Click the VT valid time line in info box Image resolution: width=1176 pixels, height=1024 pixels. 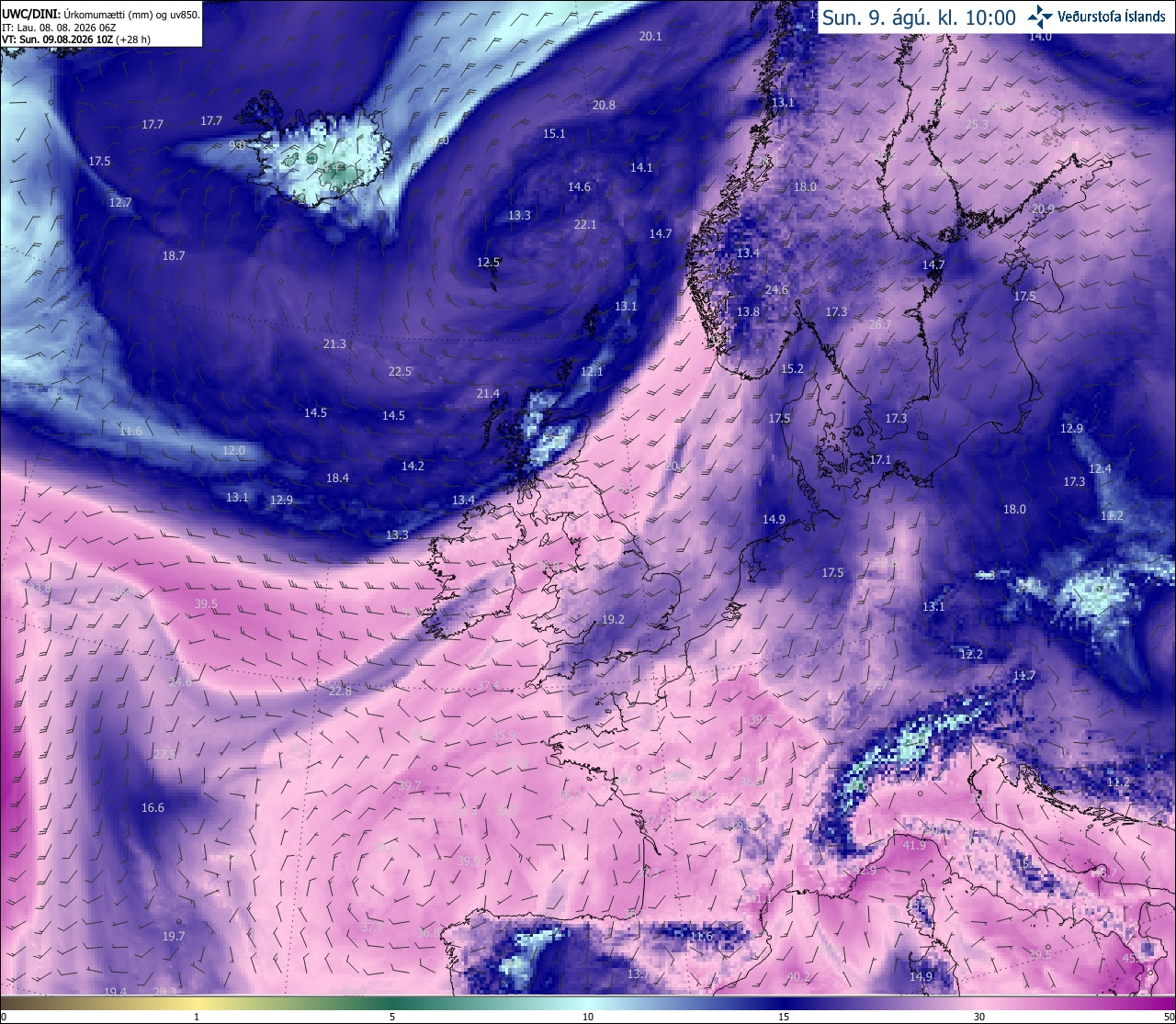click(76, 39)
